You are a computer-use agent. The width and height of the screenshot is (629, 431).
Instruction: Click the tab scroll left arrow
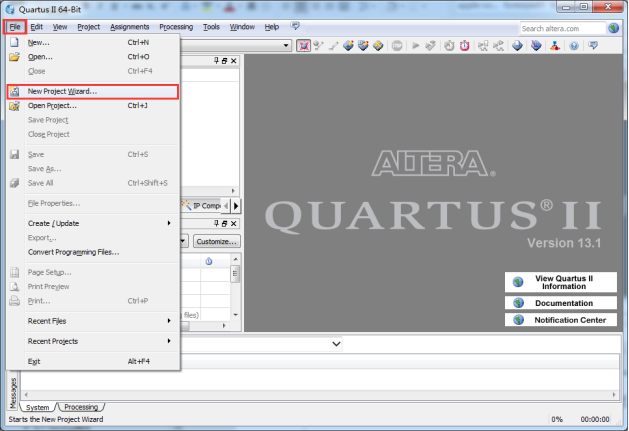[x=226, y=206]
